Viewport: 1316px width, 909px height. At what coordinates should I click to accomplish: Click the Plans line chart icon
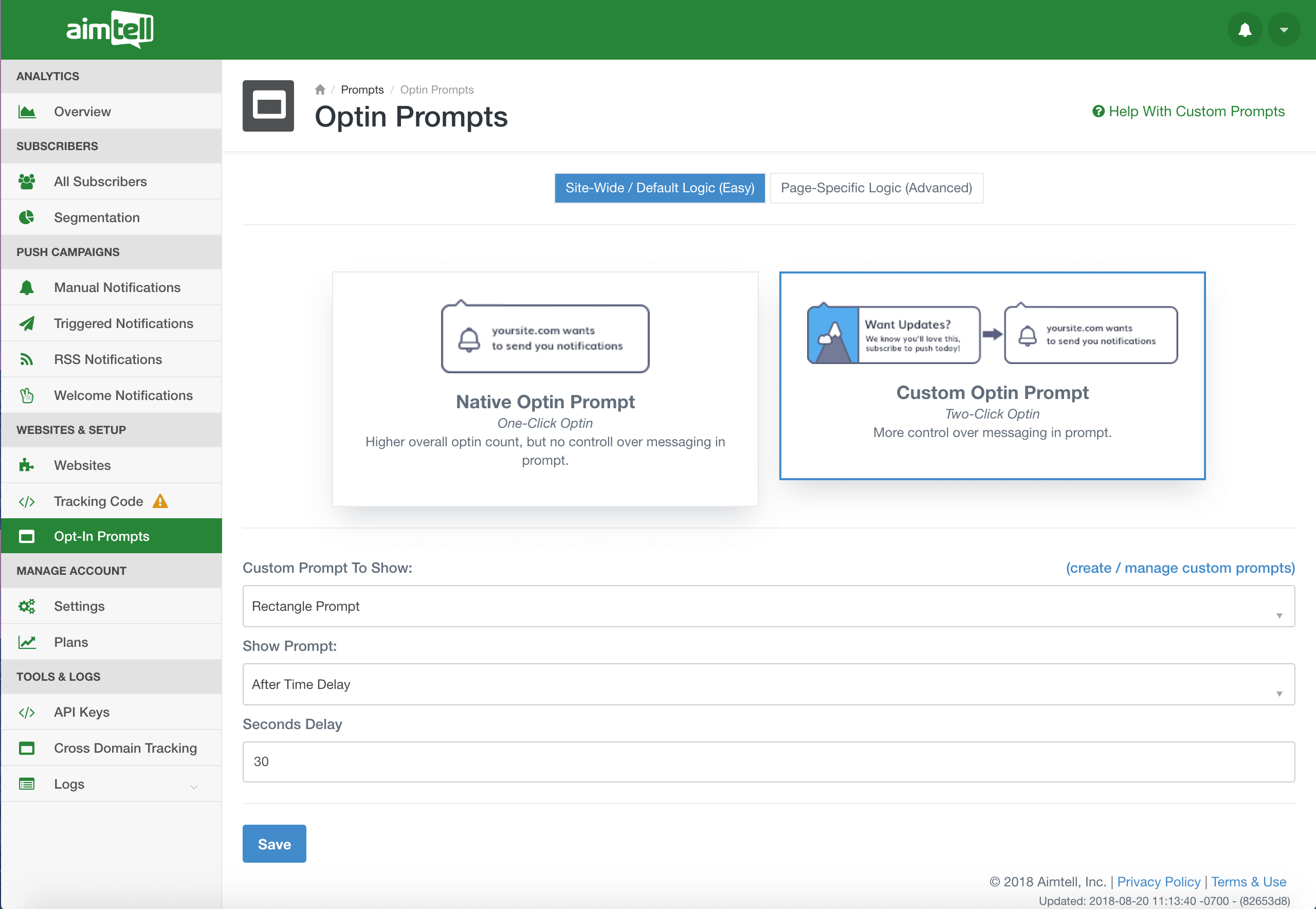(x=27, y=643)
